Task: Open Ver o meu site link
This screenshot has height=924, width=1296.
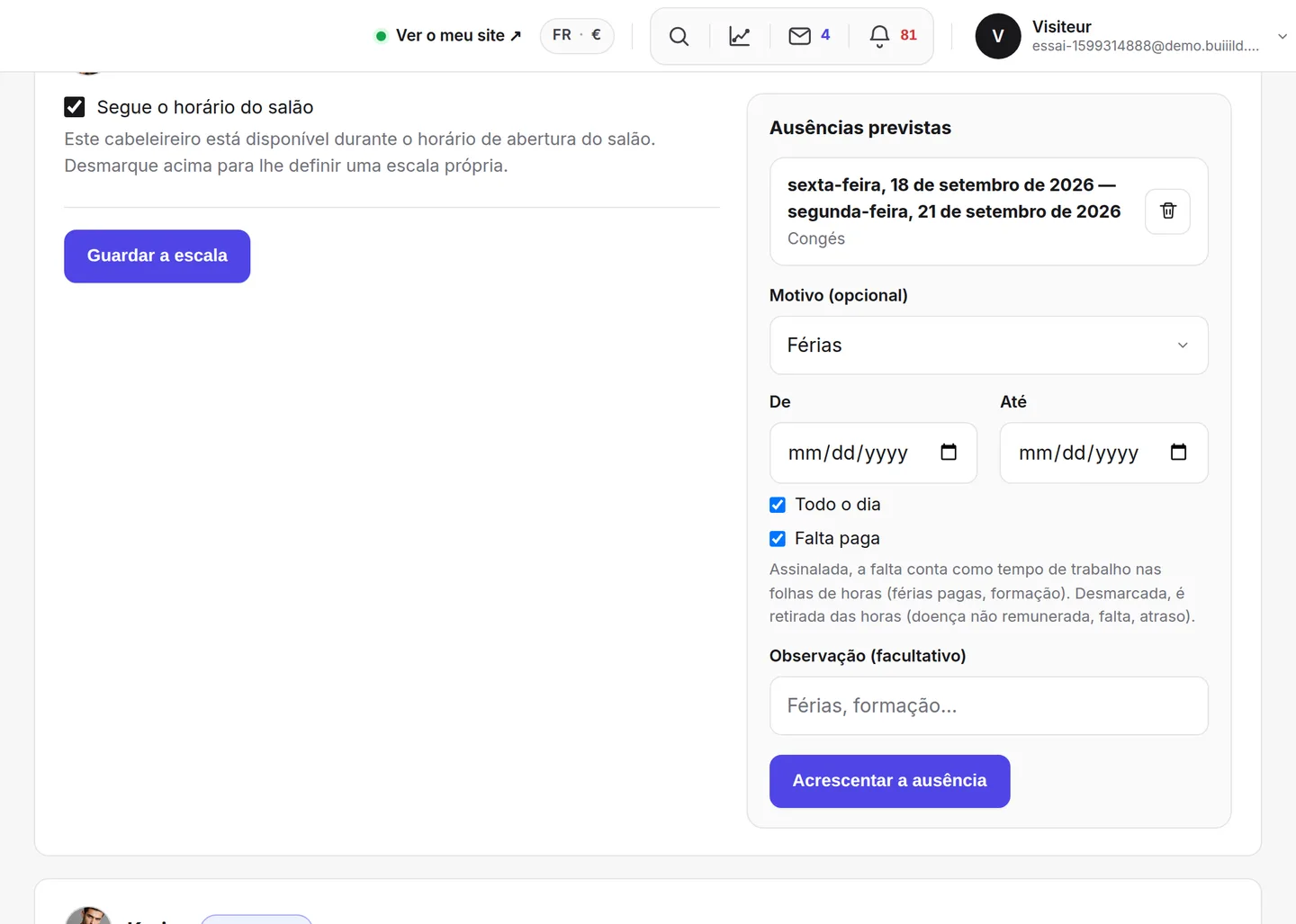Action: coord(448,36)
